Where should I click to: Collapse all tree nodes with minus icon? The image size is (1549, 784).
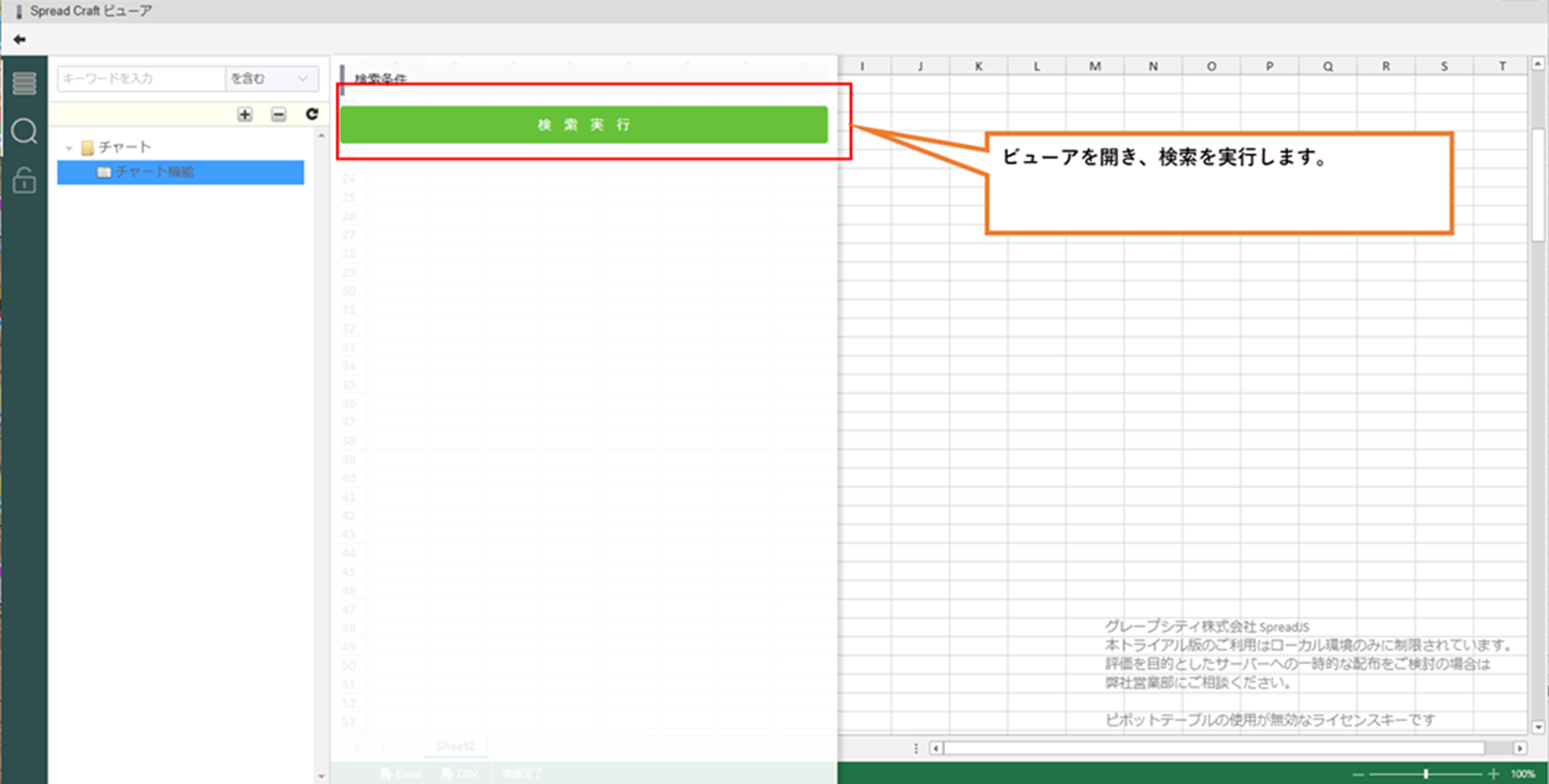pos(279,114)
